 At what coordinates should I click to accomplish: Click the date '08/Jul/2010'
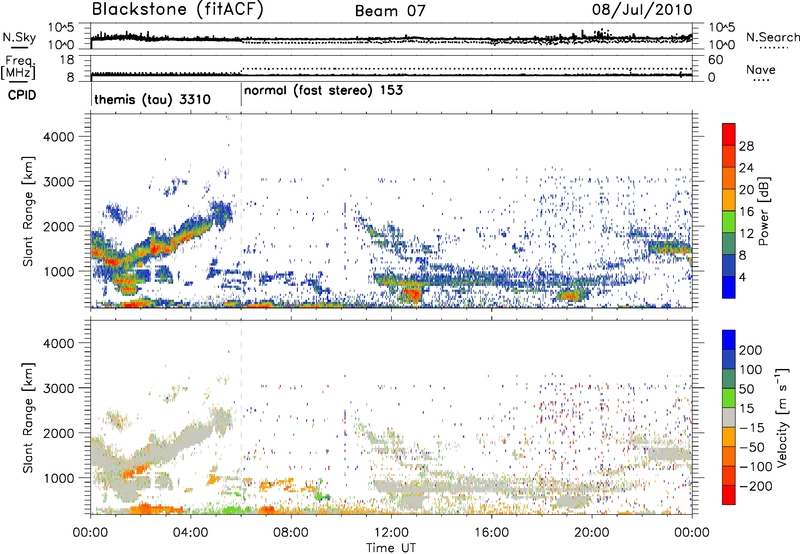click(642, 10)
